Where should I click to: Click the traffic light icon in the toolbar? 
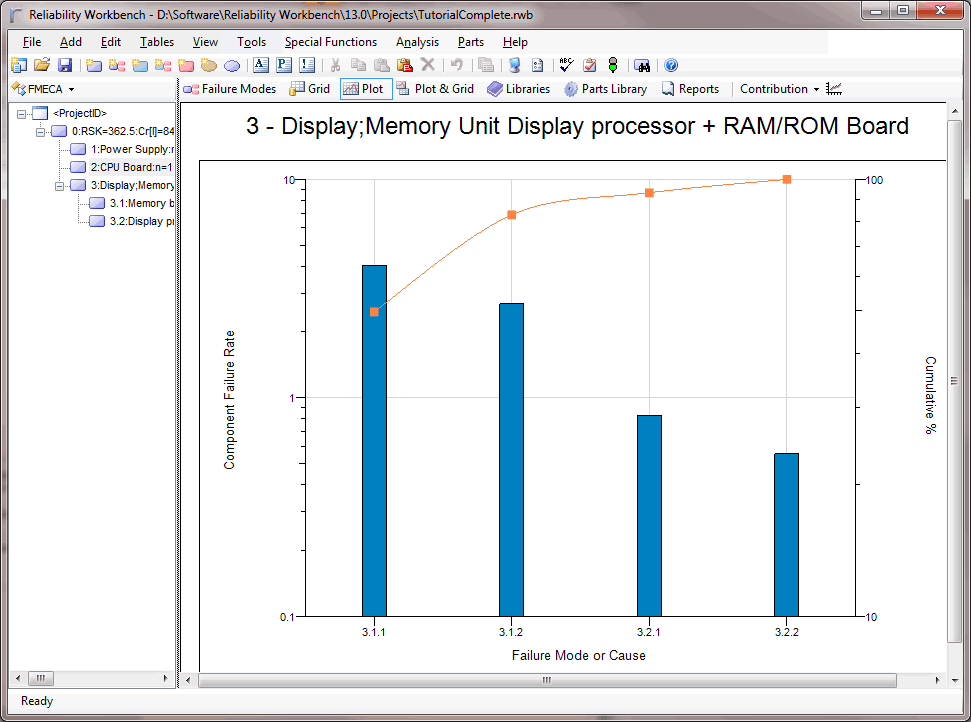click(612, 65)
